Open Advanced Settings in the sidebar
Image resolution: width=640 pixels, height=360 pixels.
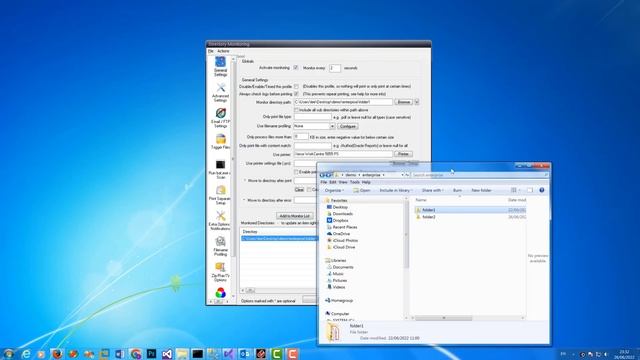coord(220,93)
